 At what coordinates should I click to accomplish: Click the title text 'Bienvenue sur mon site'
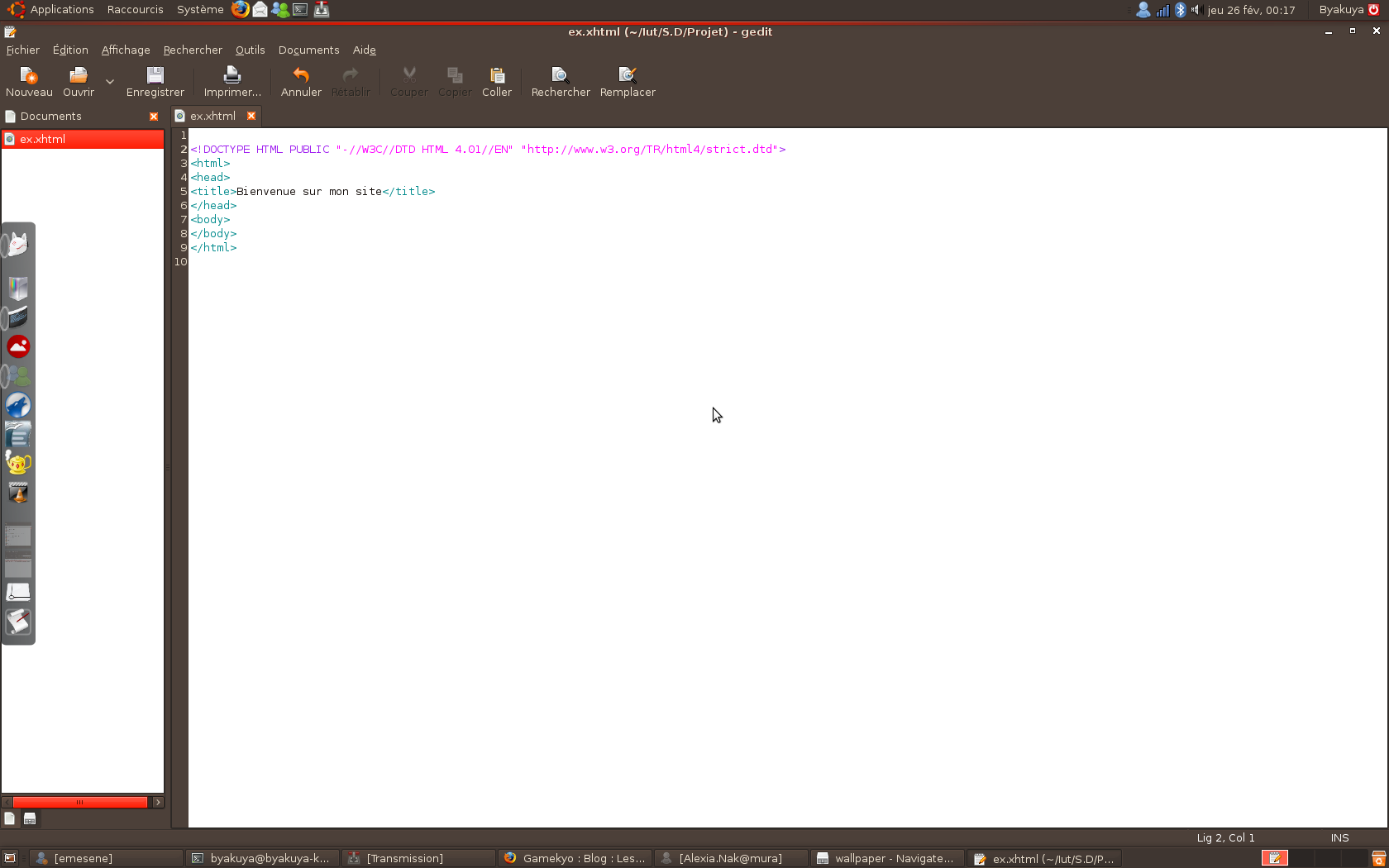click(x=309, y=192)
